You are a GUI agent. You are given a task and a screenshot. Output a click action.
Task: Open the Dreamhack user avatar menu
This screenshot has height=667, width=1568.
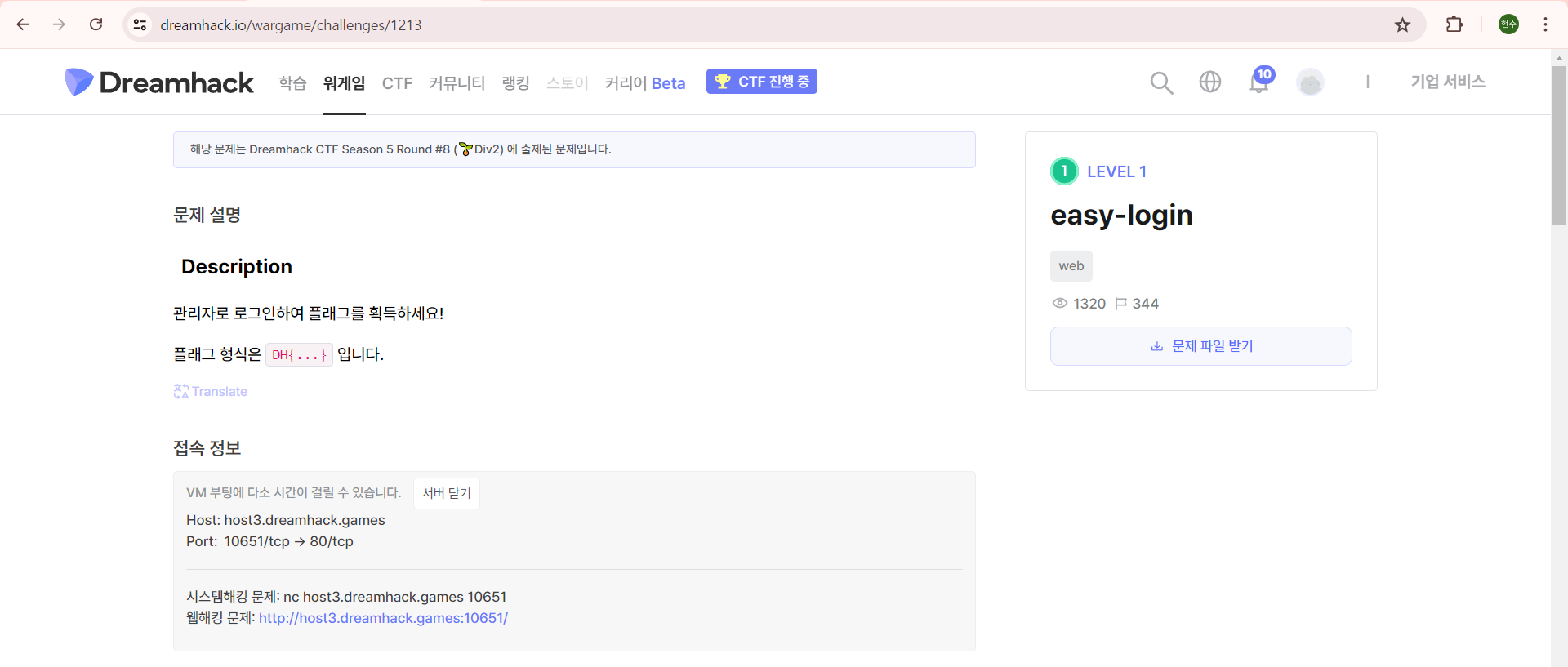(x=1310, y=82)
